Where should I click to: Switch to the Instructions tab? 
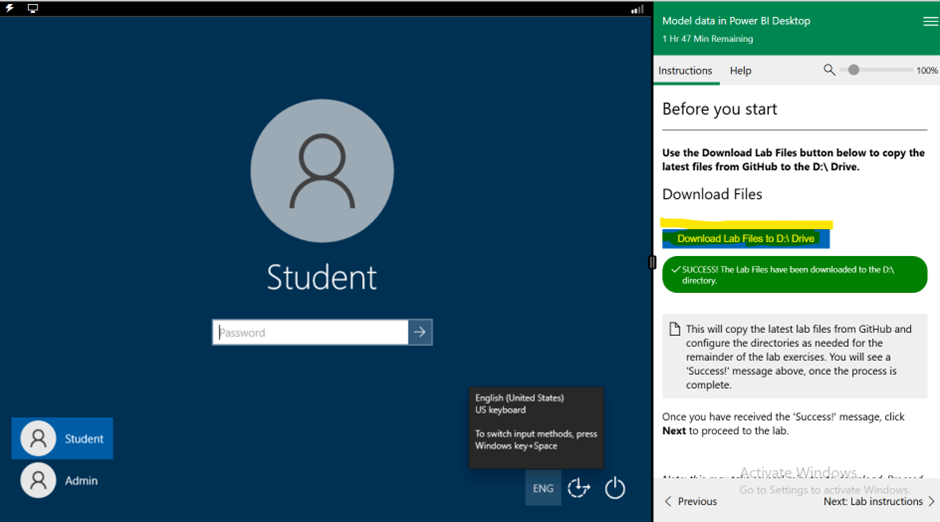point(685,71)
